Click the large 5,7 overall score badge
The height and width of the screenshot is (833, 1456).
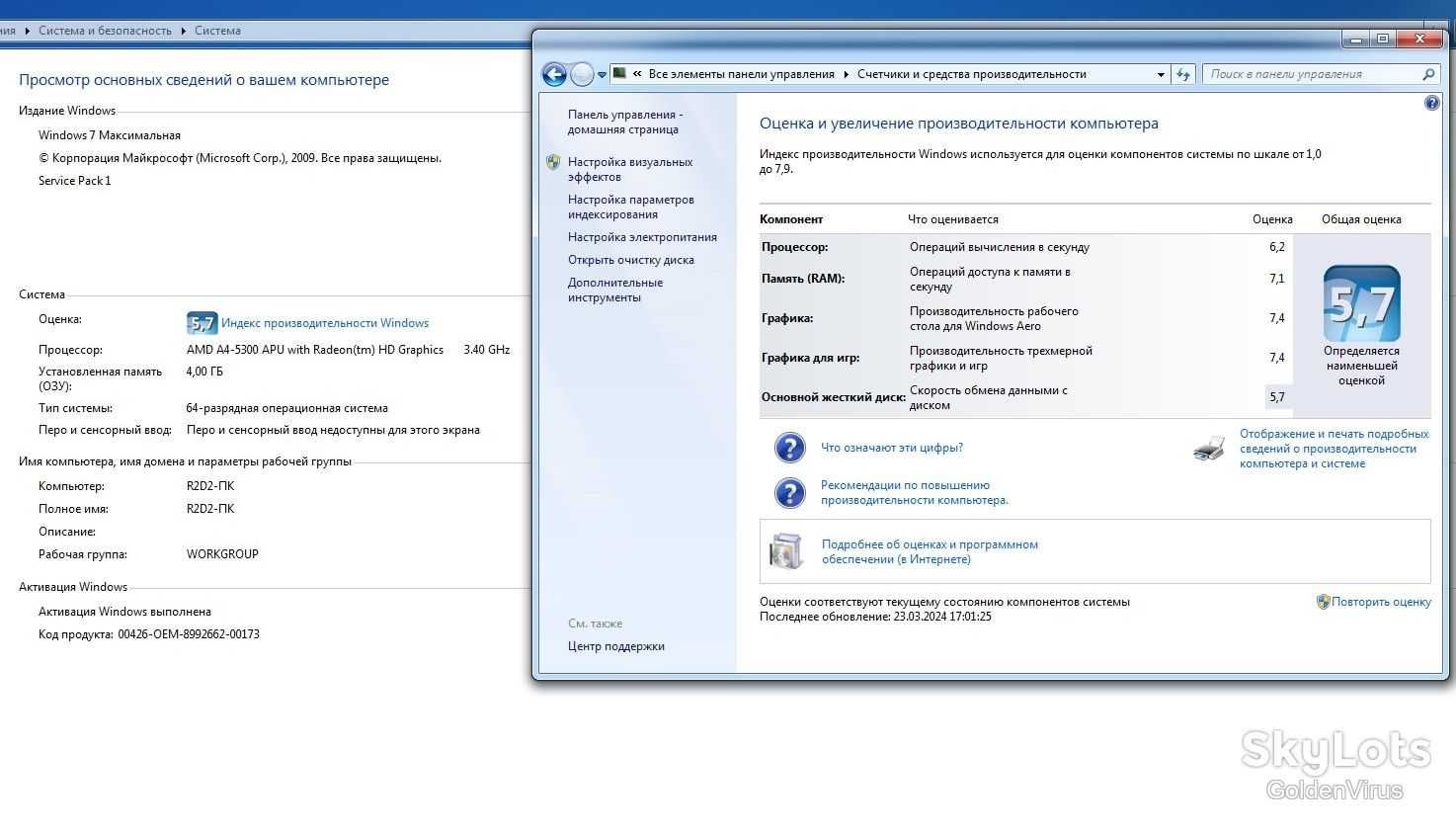[1361, 303]
